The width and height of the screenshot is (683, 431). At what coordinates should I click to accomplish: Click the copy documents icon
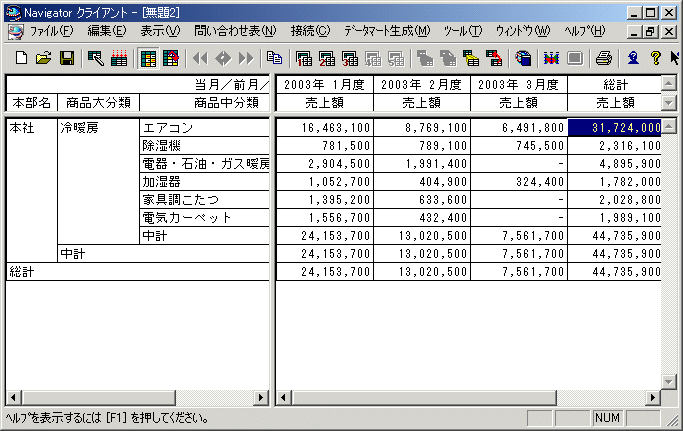coord(274,58)
